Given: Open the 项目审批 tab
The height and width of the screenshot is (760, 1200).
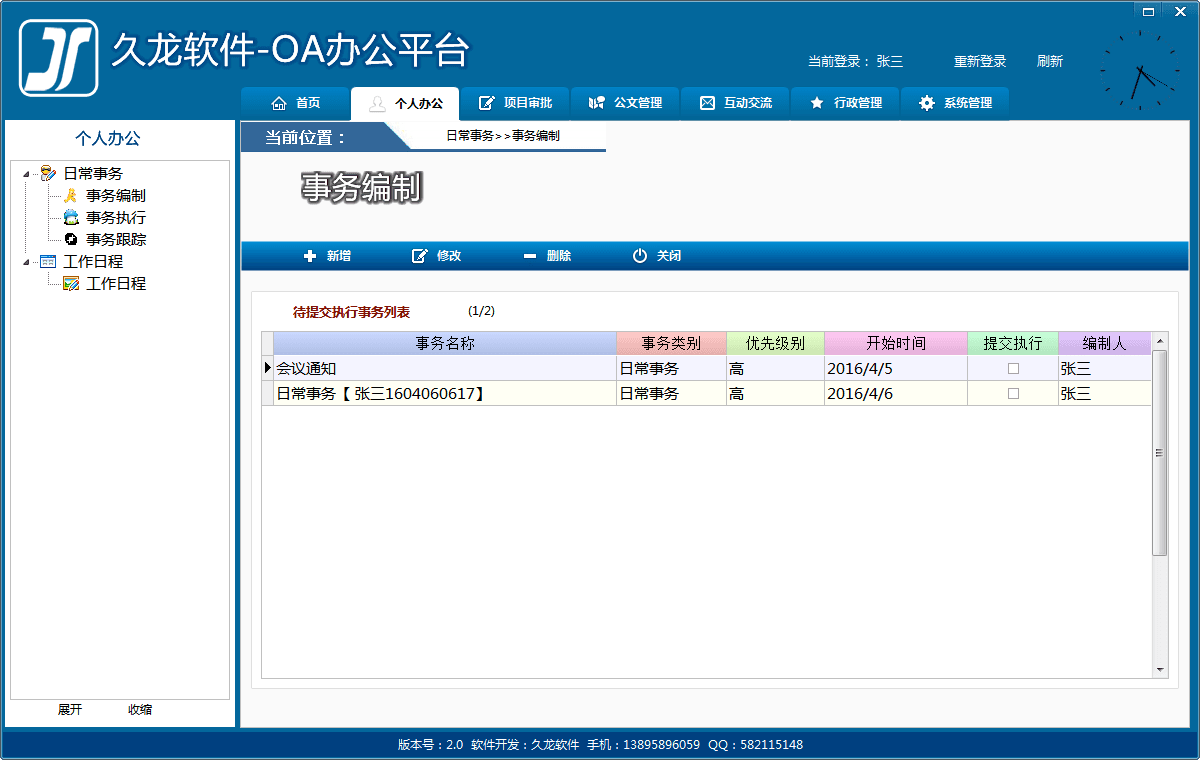Looking at the screenshot, I should point(515,103).
